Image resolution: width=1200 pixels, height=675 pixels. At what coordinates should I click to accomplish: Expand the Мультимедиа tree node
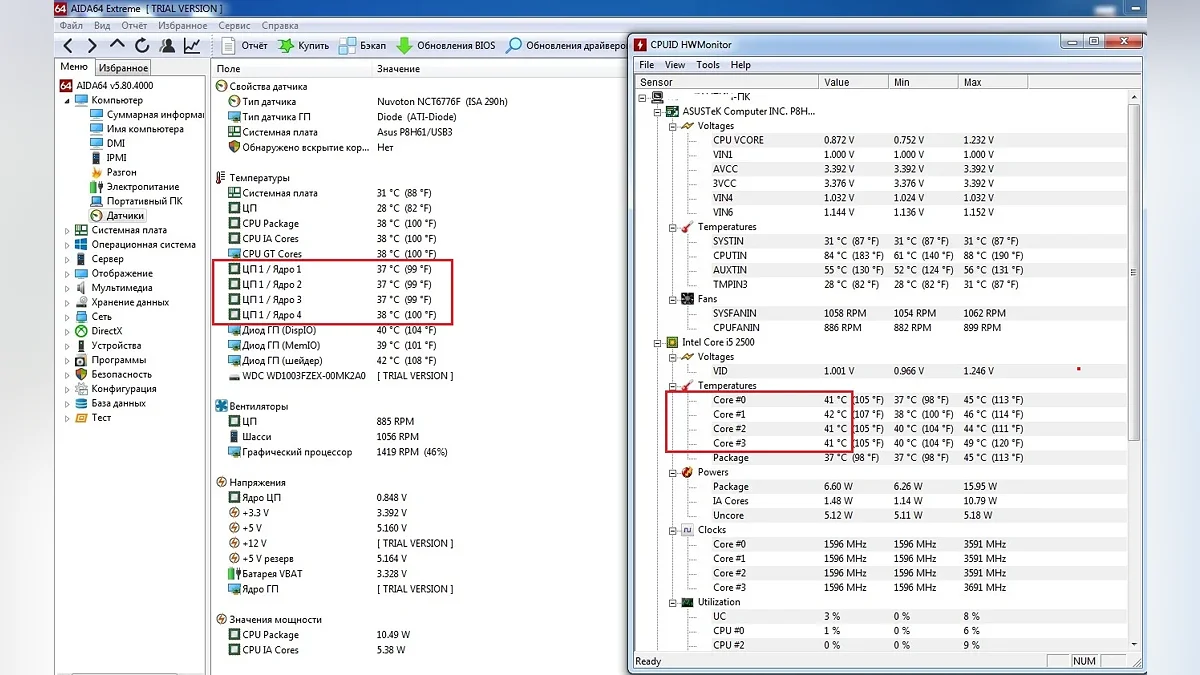[68, 288]
